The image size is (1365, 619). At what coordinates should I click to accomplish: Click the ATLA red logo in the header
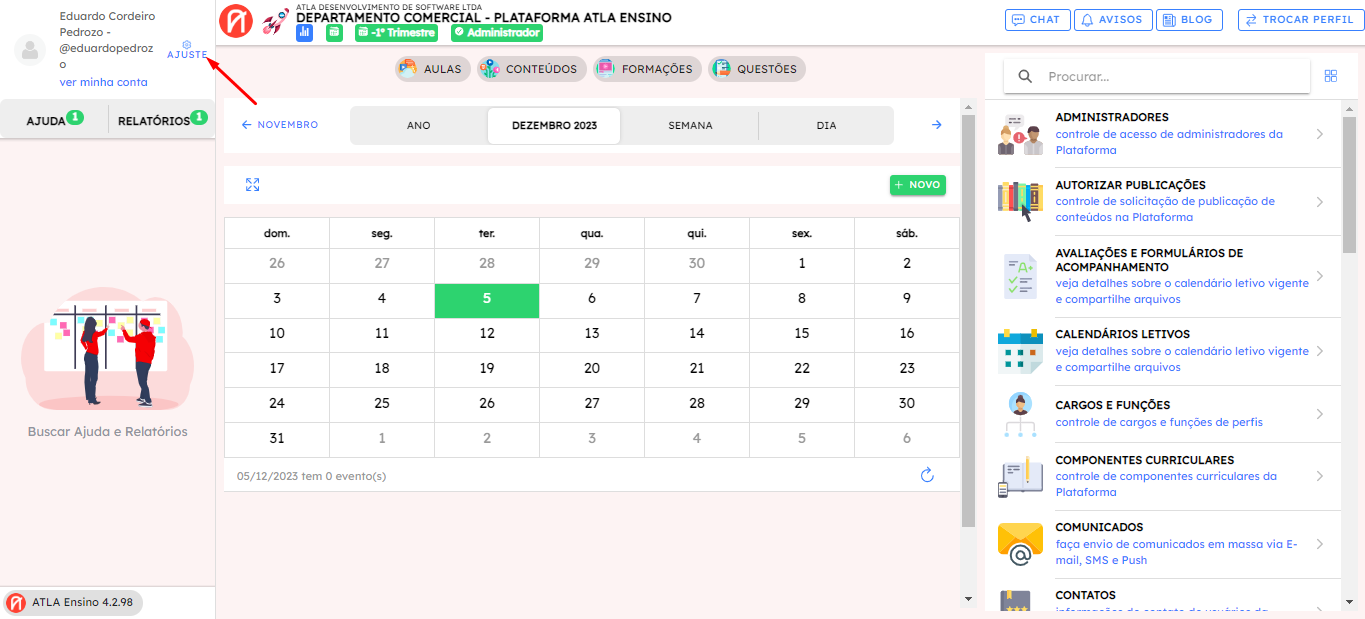236,21
